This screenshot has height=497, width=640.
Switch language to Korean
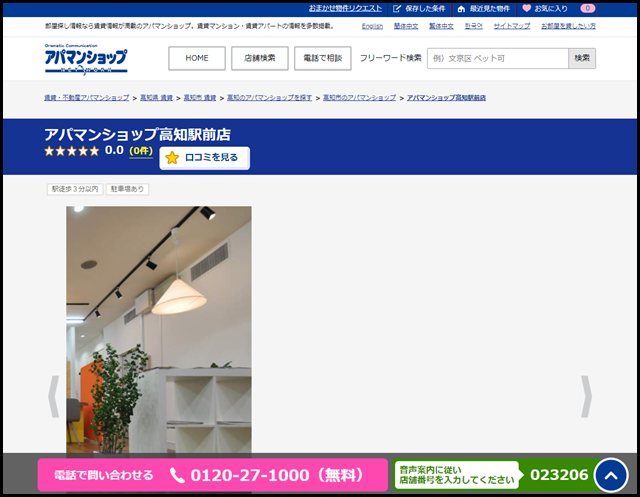pos(473,26)
